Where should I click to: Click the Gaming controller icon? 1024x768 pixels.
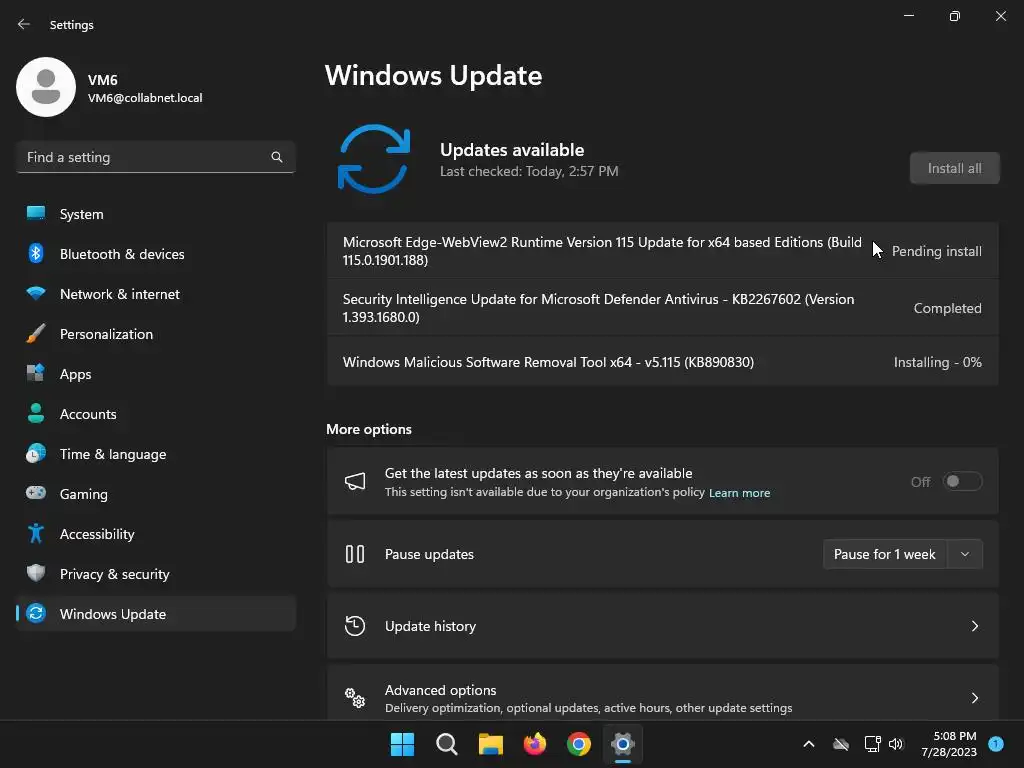[36, 493]
